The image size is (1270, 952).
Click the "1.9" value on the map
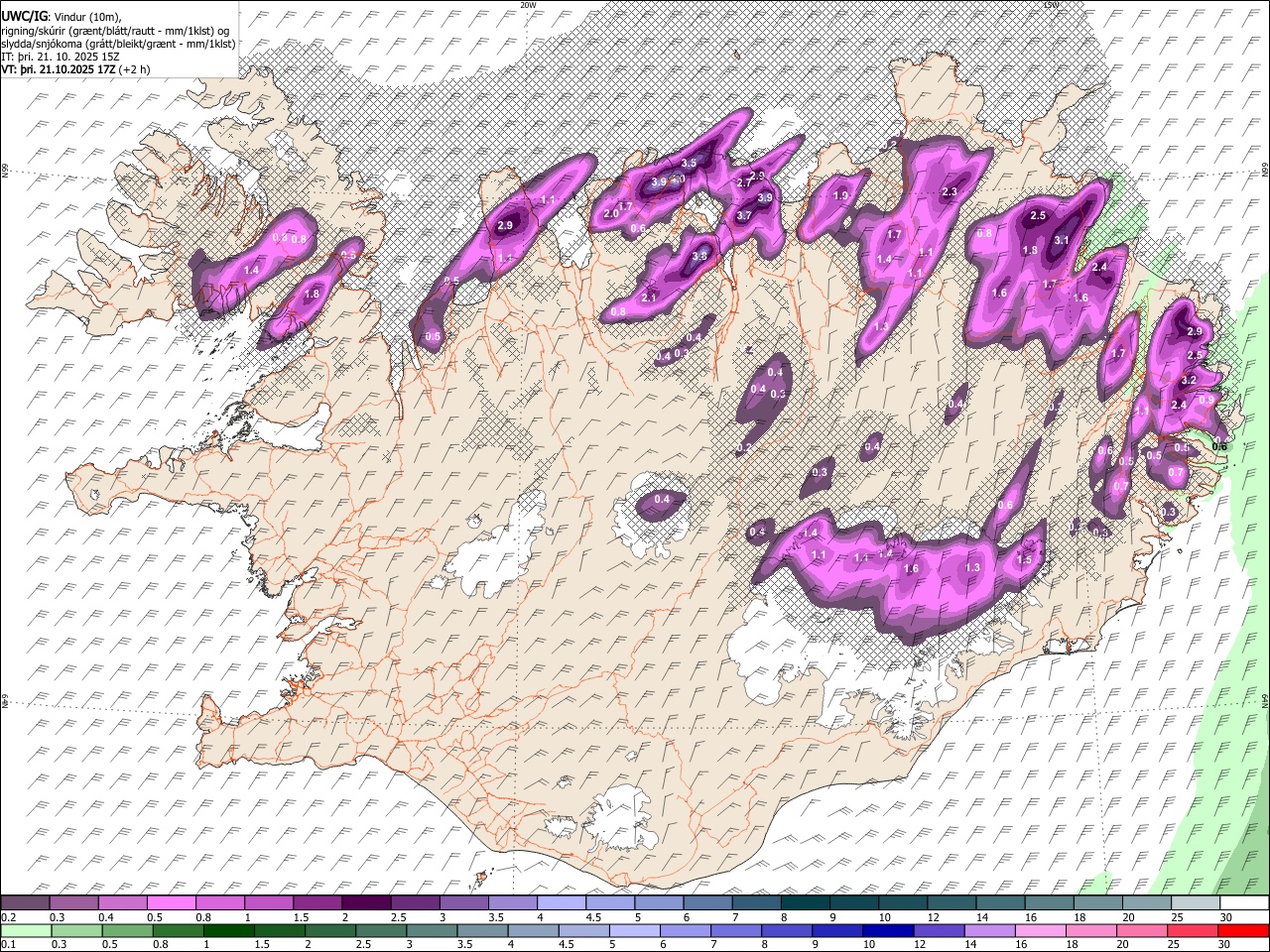(841, 196)
